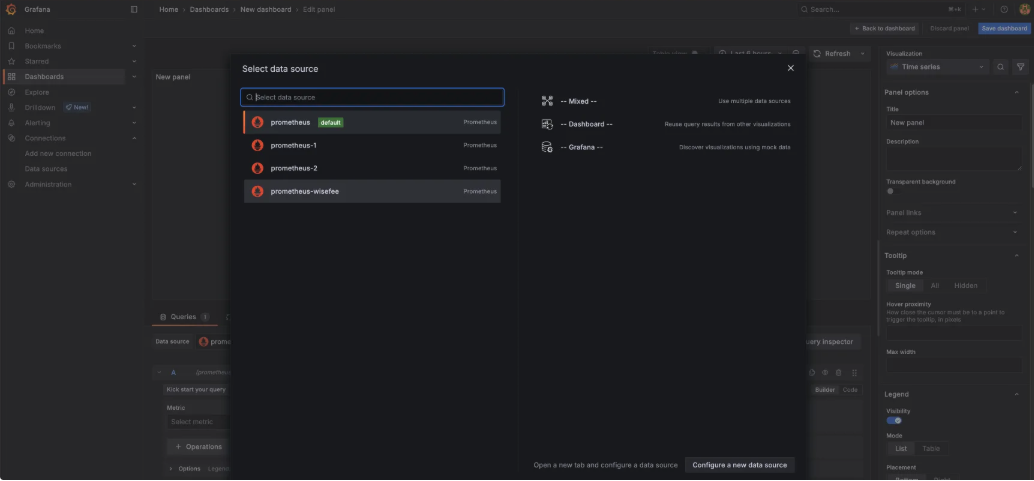
Task: Click the options filter funnel icon
Action: (x=1020, y=67)
